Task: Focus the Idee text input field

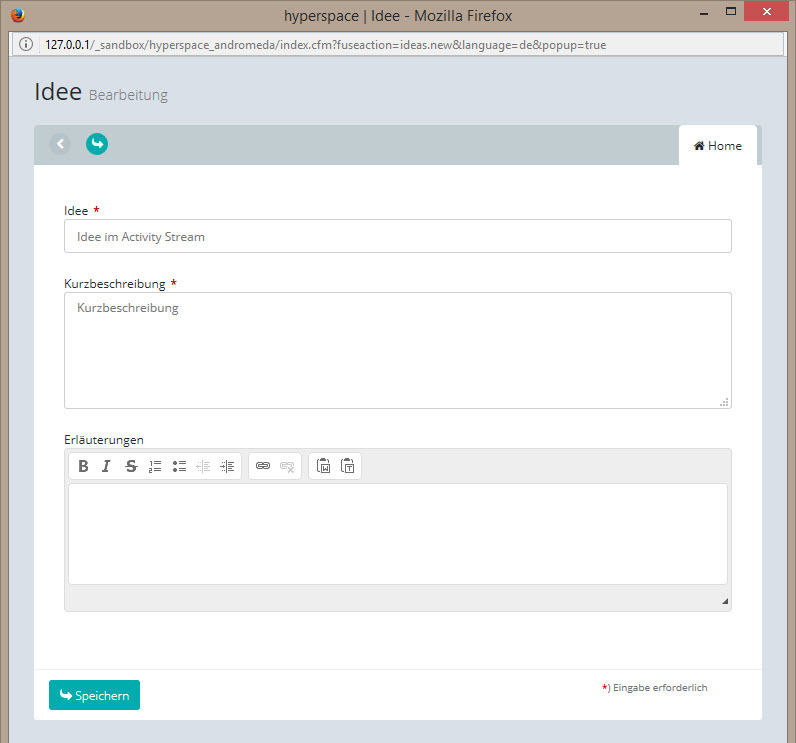Action: click(x=397, y=237)
